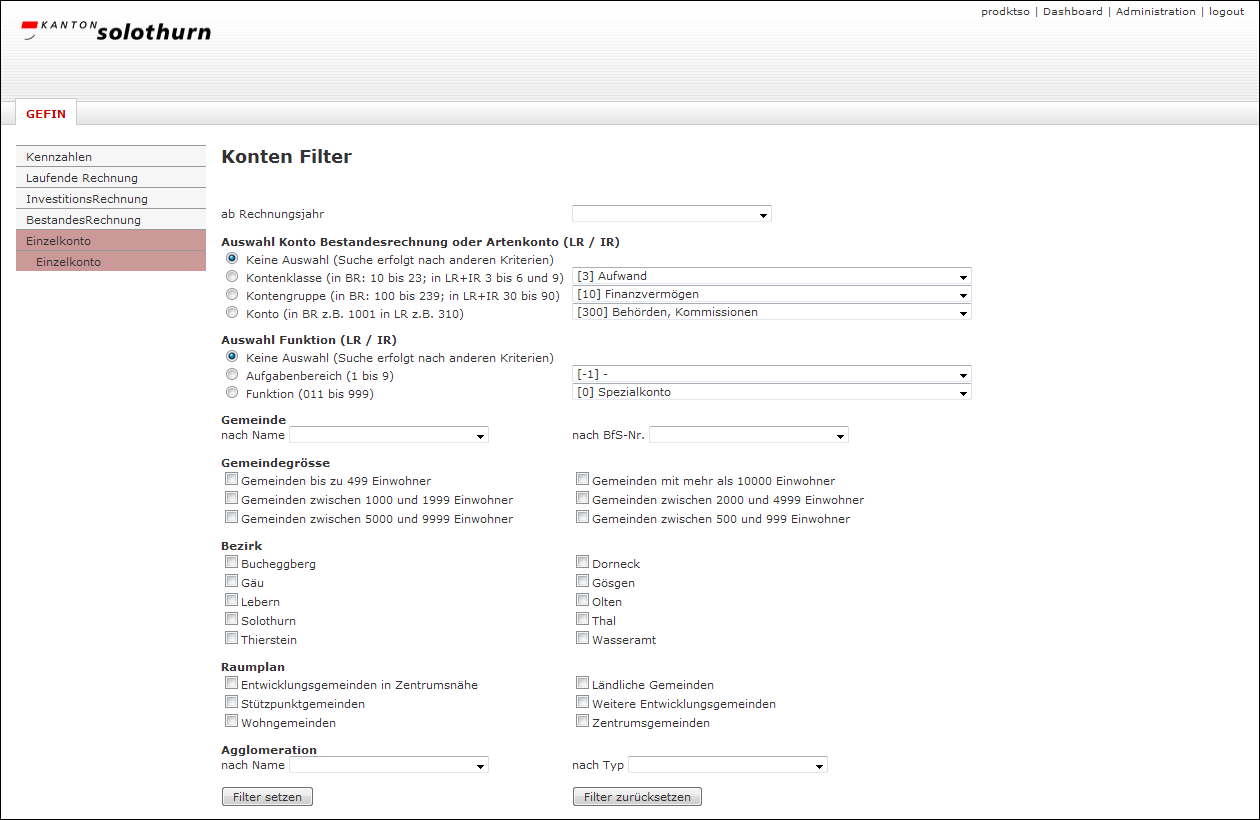Open the Administration link

(1155, 12)
